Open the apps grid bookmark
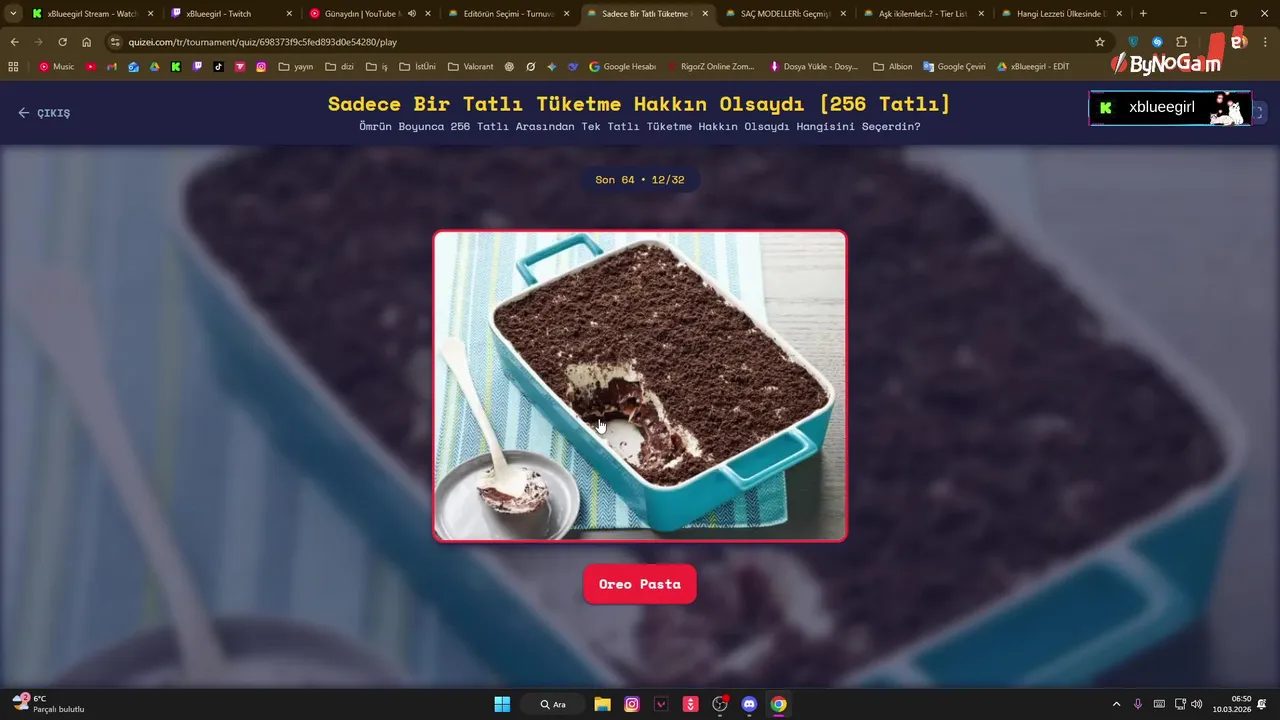Image resolution: width=1280 pixels, height=720 pixels. pos(13,67)
